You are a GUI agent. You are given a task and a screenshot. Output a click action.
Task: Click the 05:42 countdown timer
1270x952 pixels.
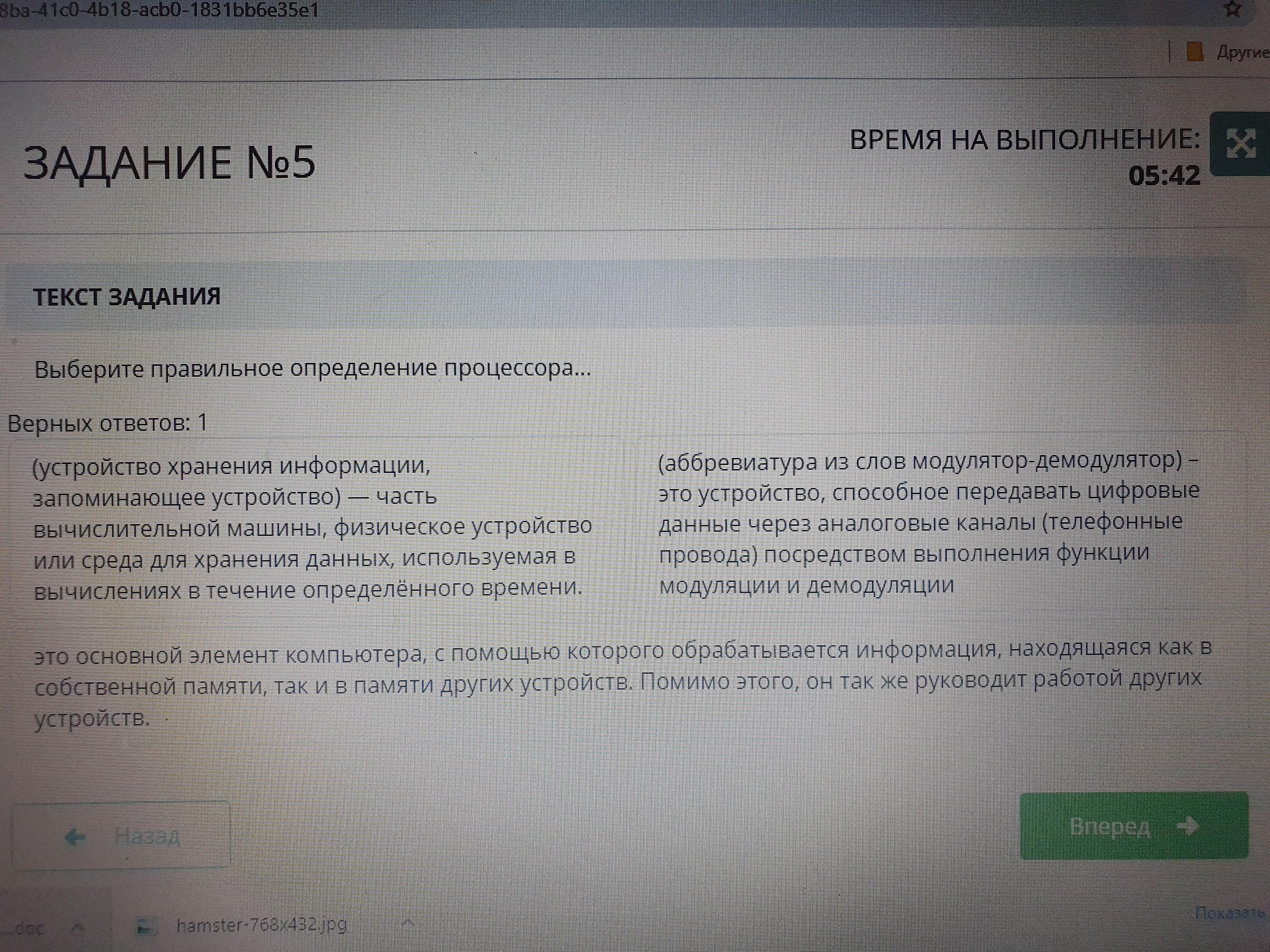coord(1164,176)
